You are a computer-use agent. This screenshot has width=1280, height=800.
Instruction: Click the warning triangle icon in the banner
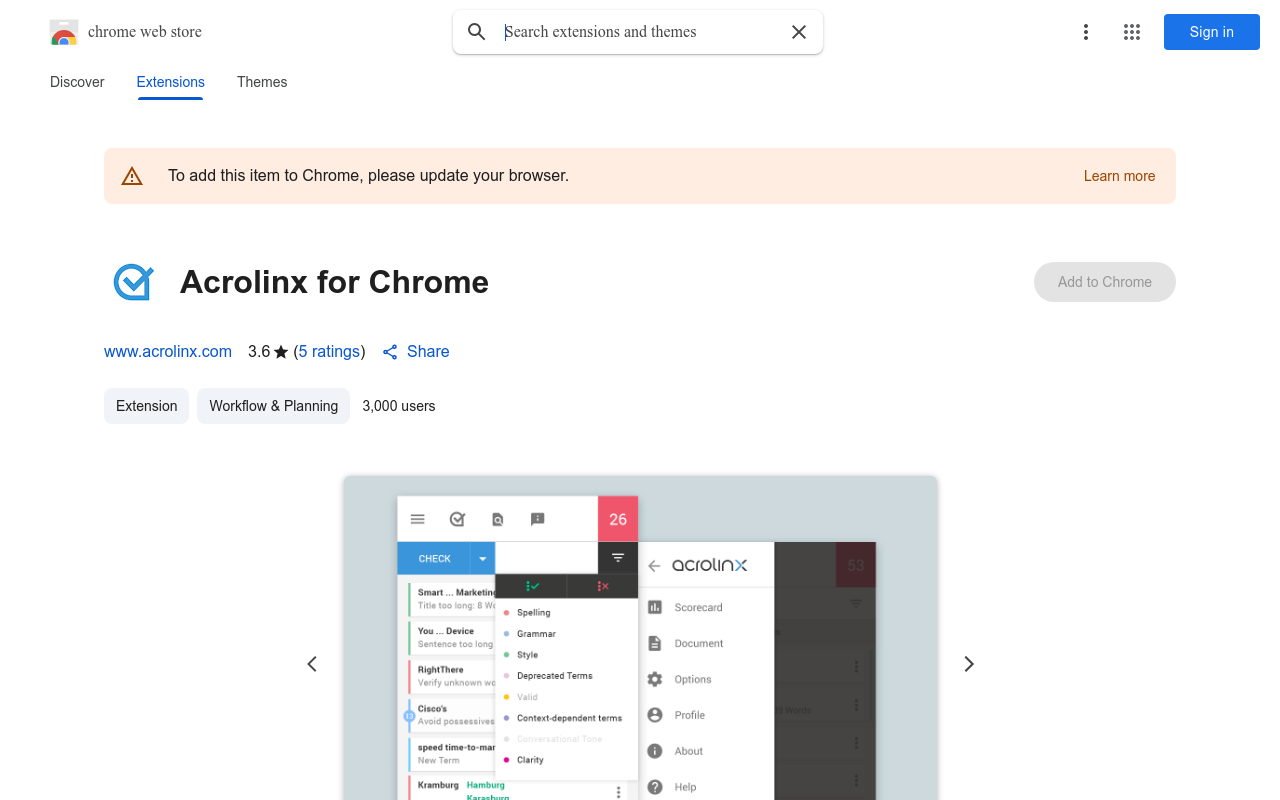pyautogui.click(x=132, y=176)
